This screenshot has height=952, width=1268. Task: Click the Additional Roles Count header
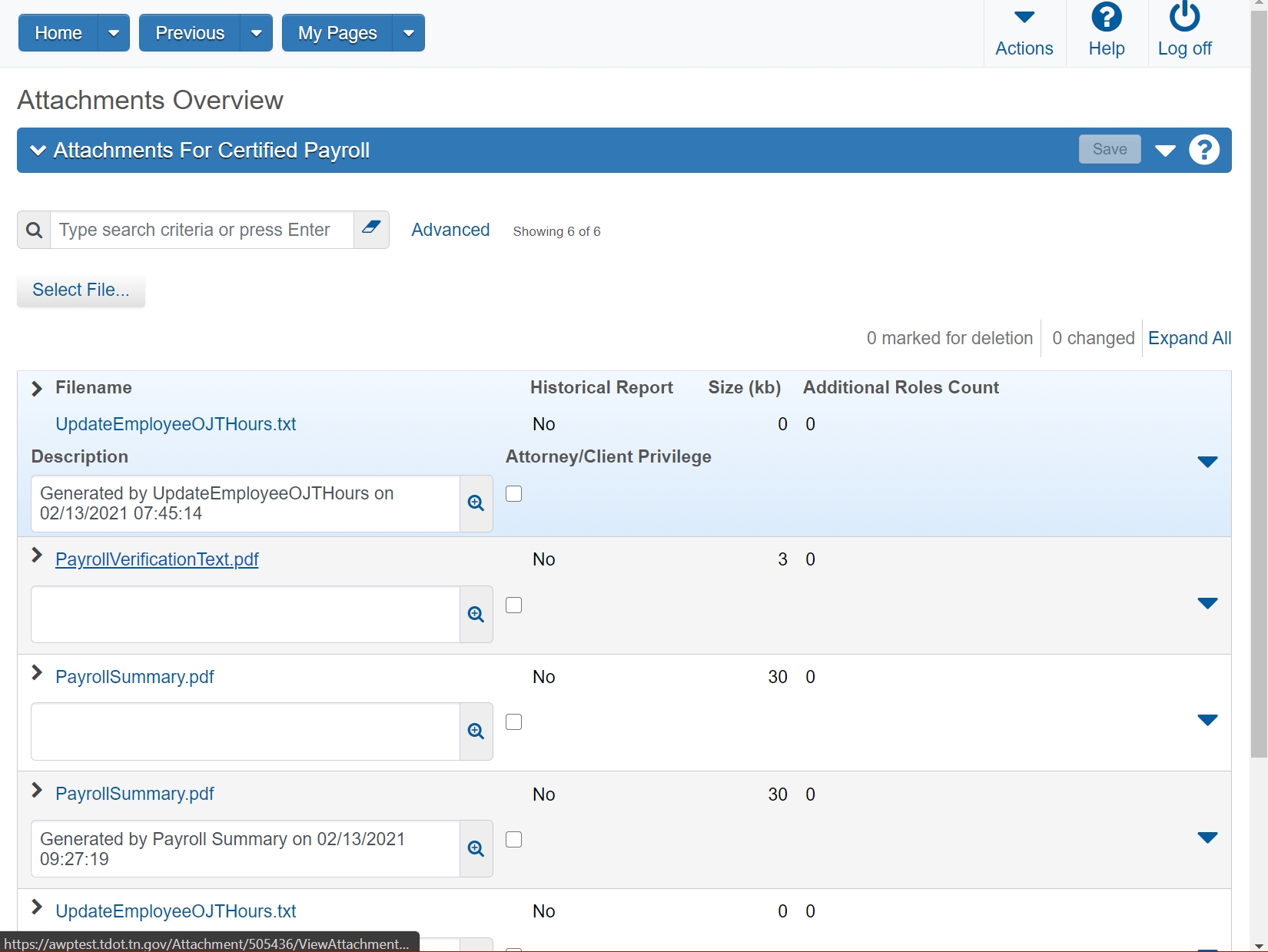[x=901, y=388]
